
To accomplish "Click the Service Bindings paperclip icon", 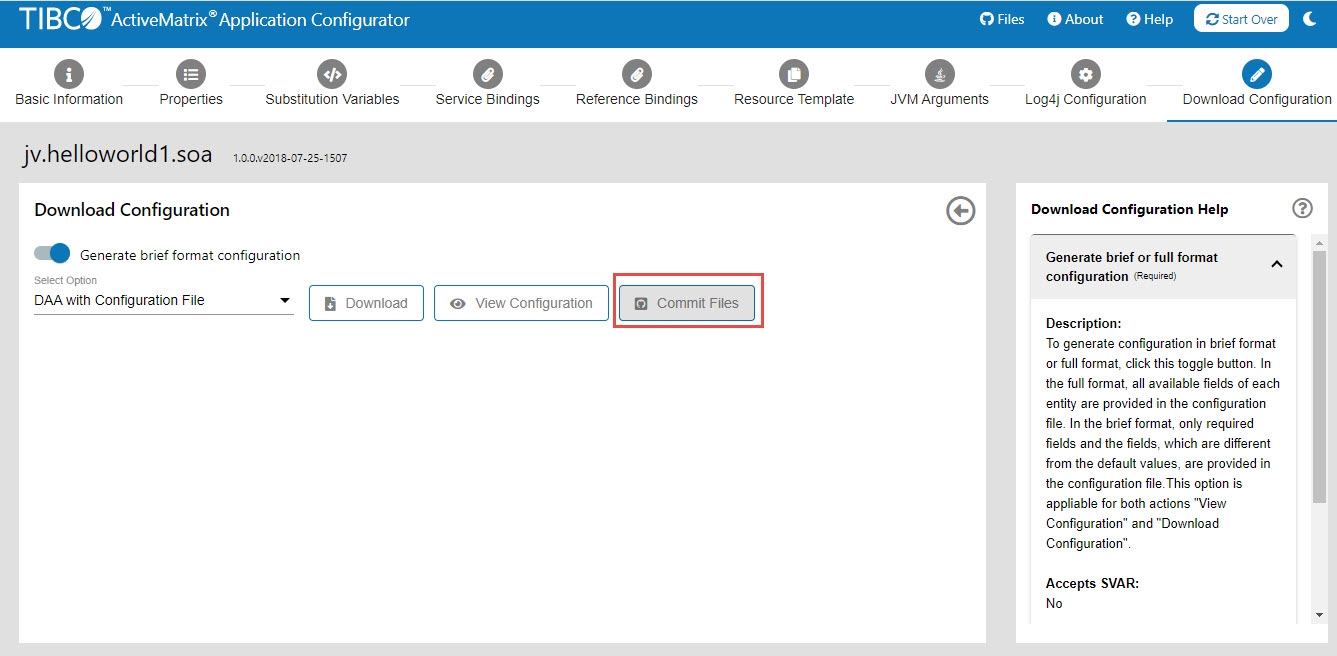I will coord(487,74).
